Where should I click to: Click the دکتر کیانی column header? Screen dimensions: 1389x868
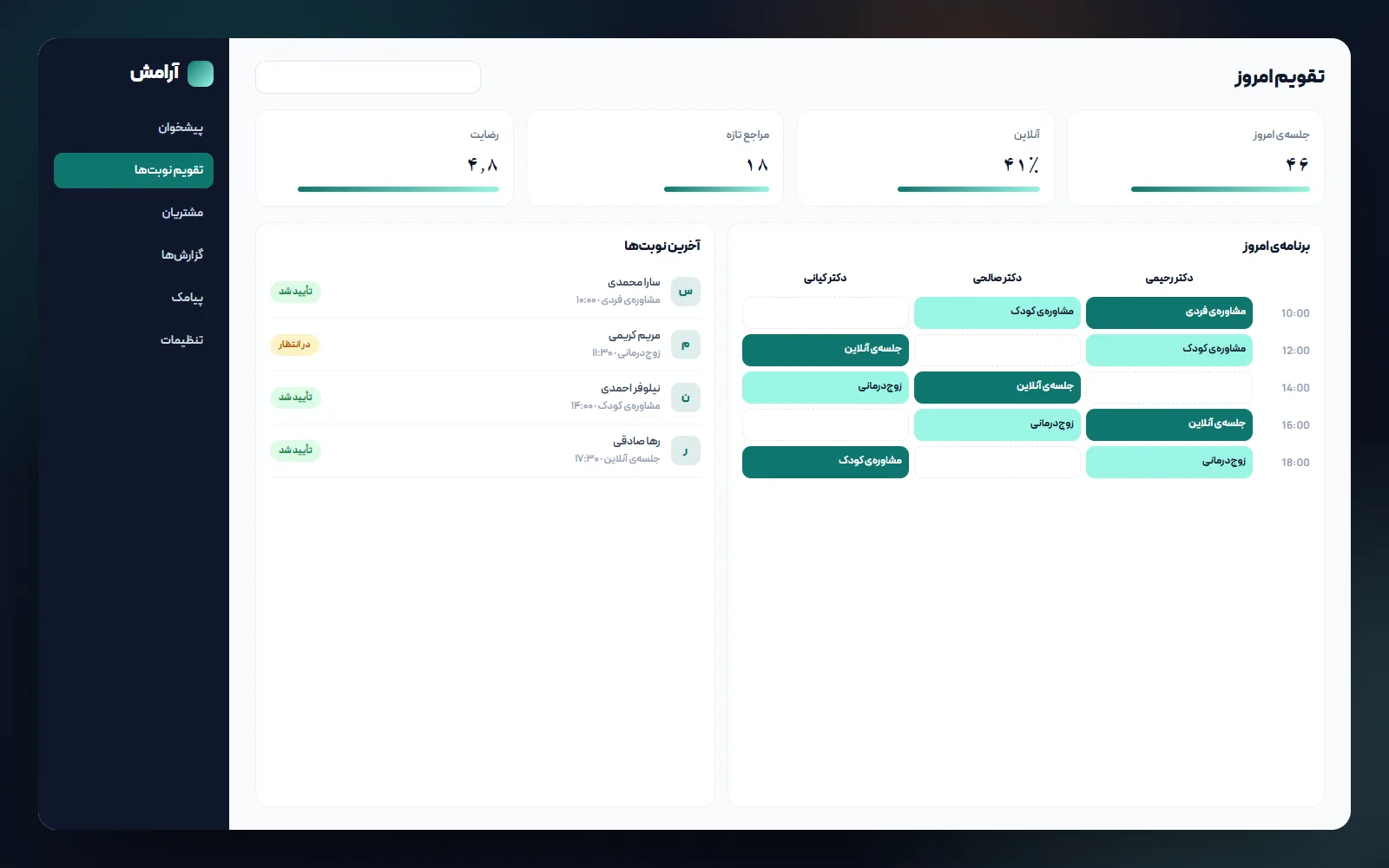pos(826,279)
